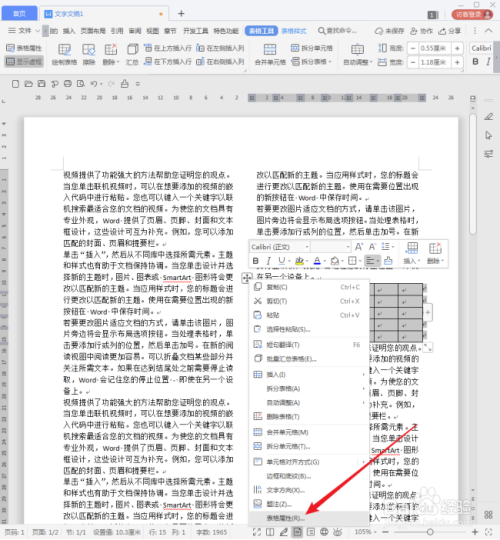Click the 分享 share button
The height and width of the screenshot is (540, 500).
click(449, 31)
